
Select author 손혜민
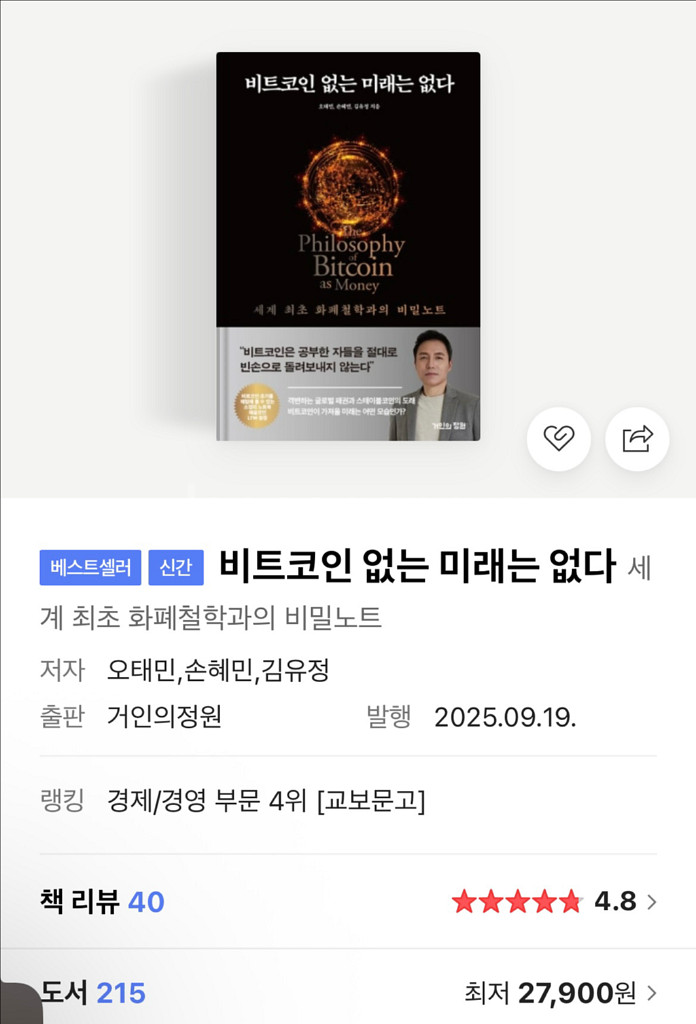[x=218, y=670]
